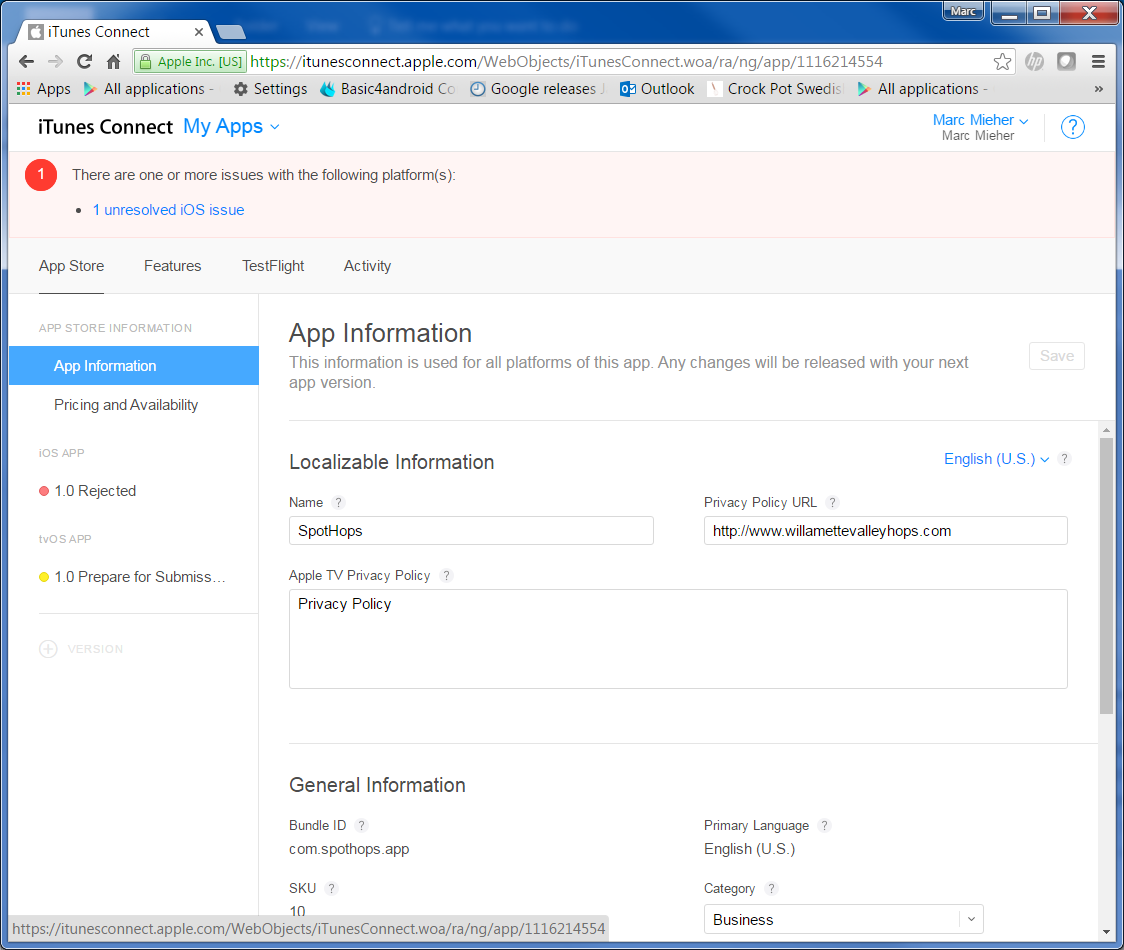Go back with the browser back arrow
This screenshot has height=950, width=1124.
pos(27,62)
